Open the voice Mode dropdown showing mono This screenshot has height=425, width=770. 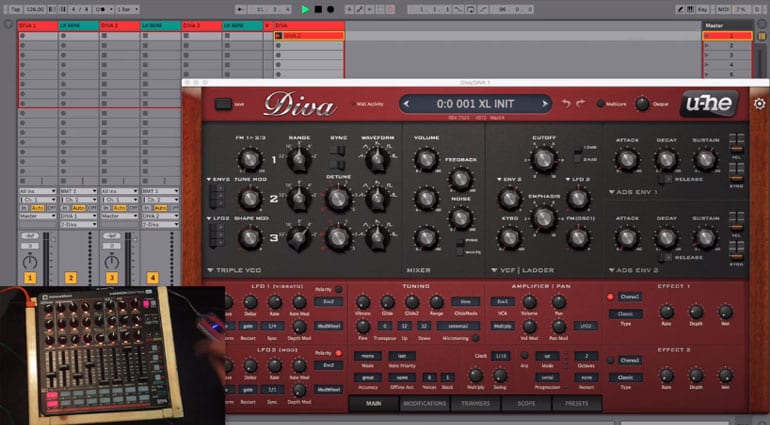coord(368,356)
